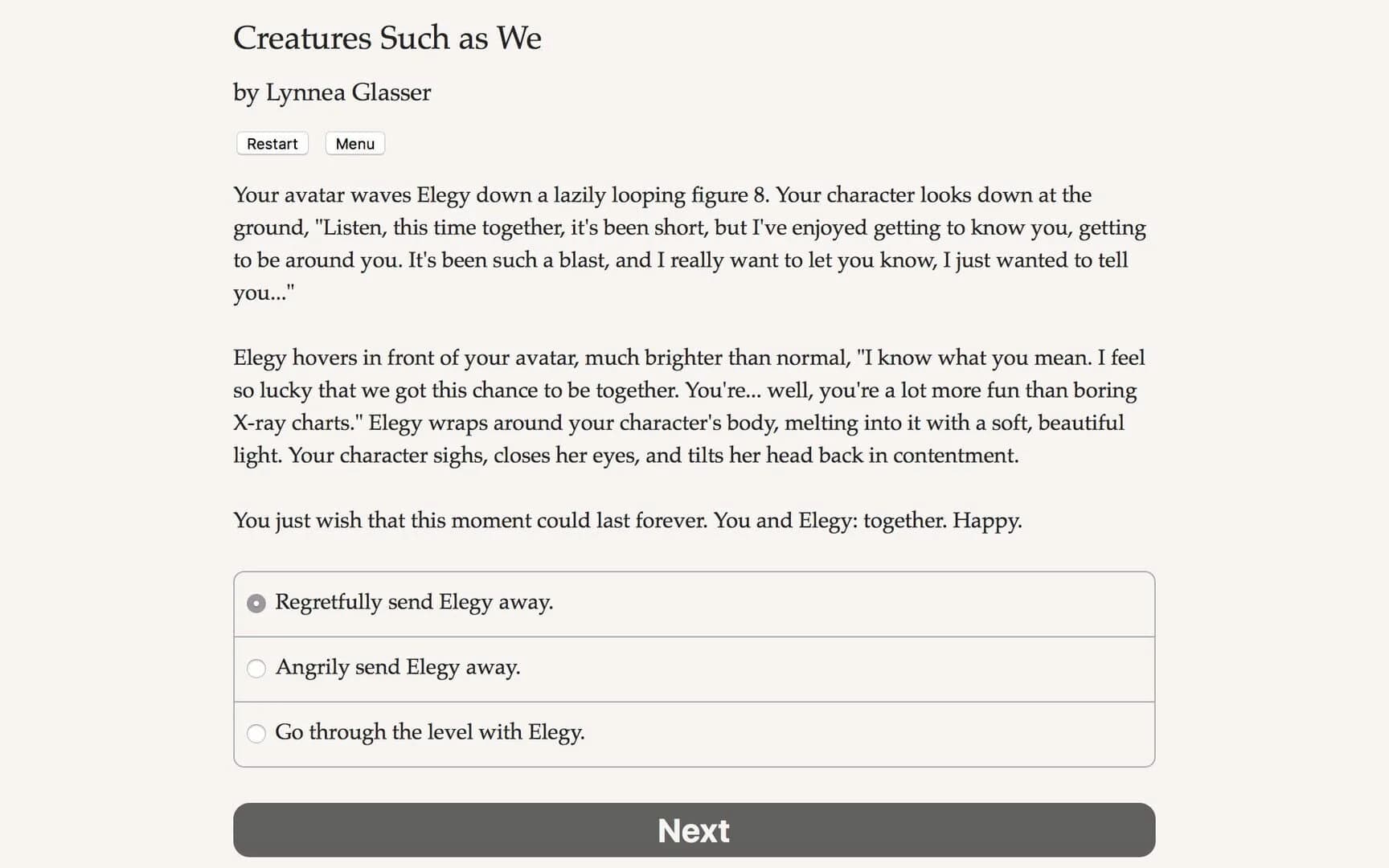Click the Next button to continue

(x=693, y=829)
